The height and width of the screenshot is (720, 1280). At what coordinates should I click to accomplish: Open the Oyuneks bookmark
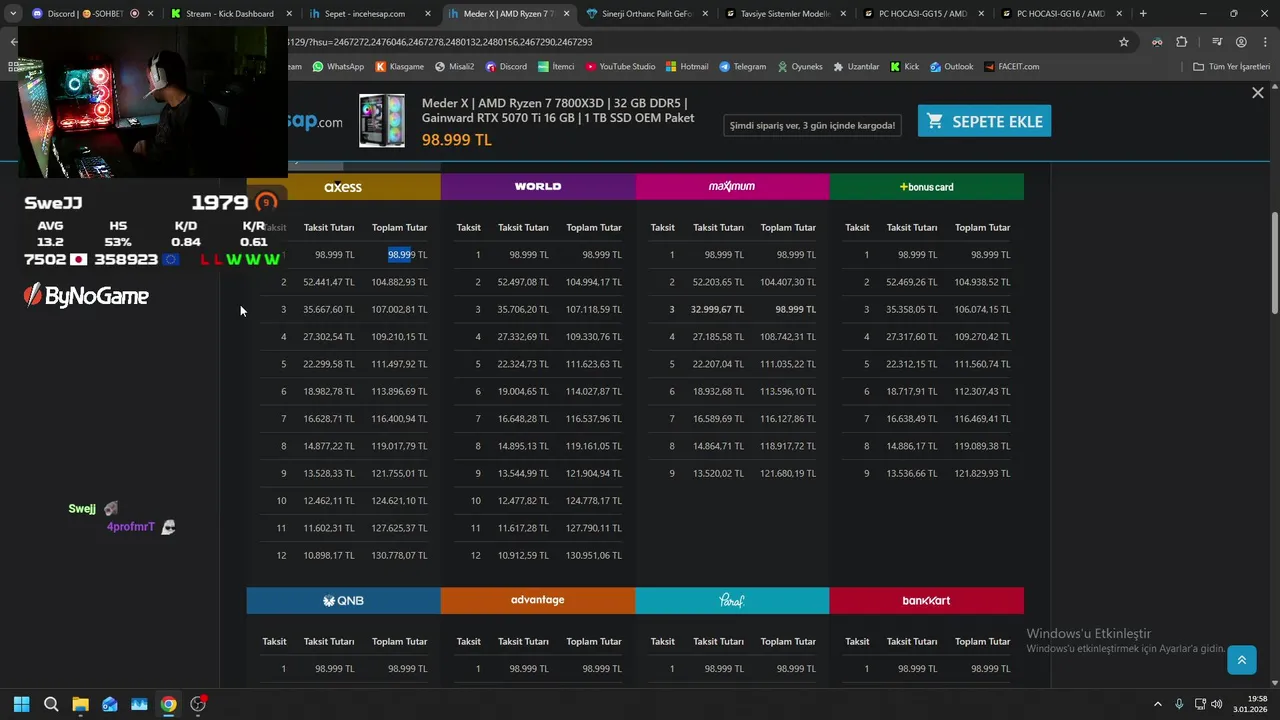click(799, 66)
